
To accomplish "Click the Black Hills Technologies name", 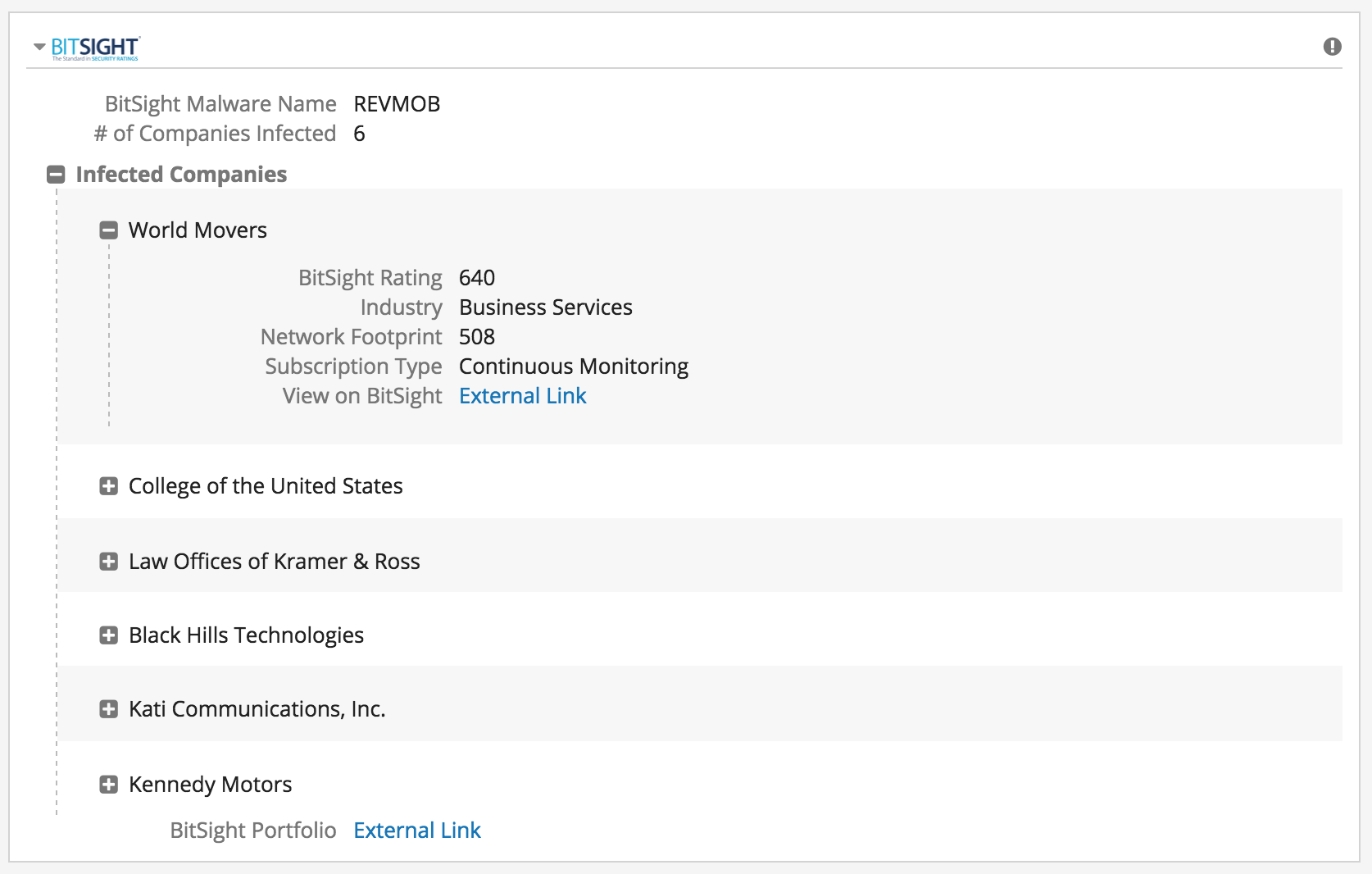I will click(246, 635).
